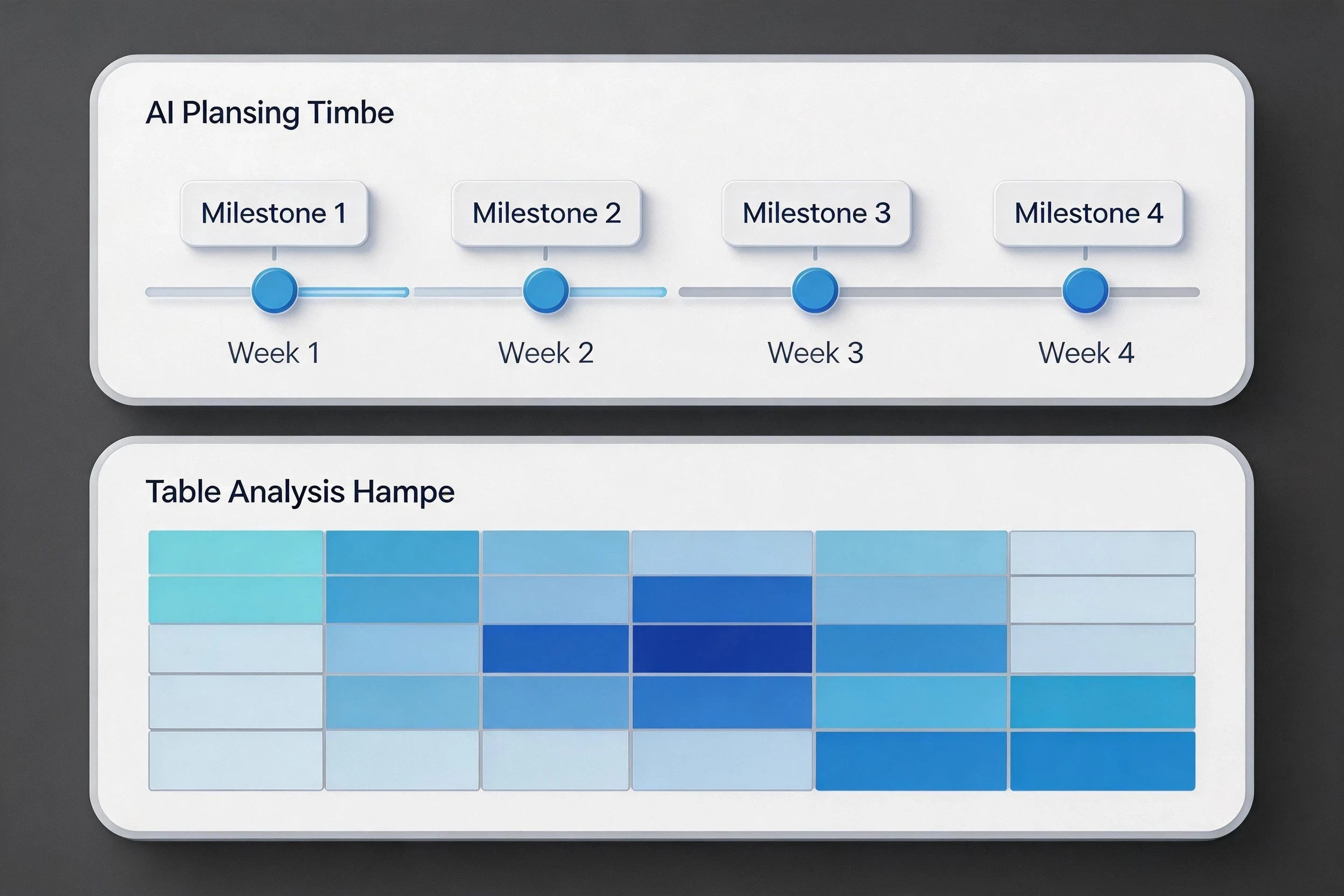Select the darkest navy heatmap cell
Image resolution: width=1344 pixels, height=896 pixels.
tap(722, 648)
